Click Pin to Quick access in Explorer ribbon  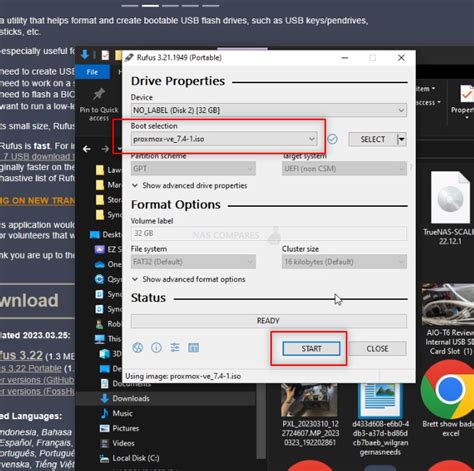point(99,105)
